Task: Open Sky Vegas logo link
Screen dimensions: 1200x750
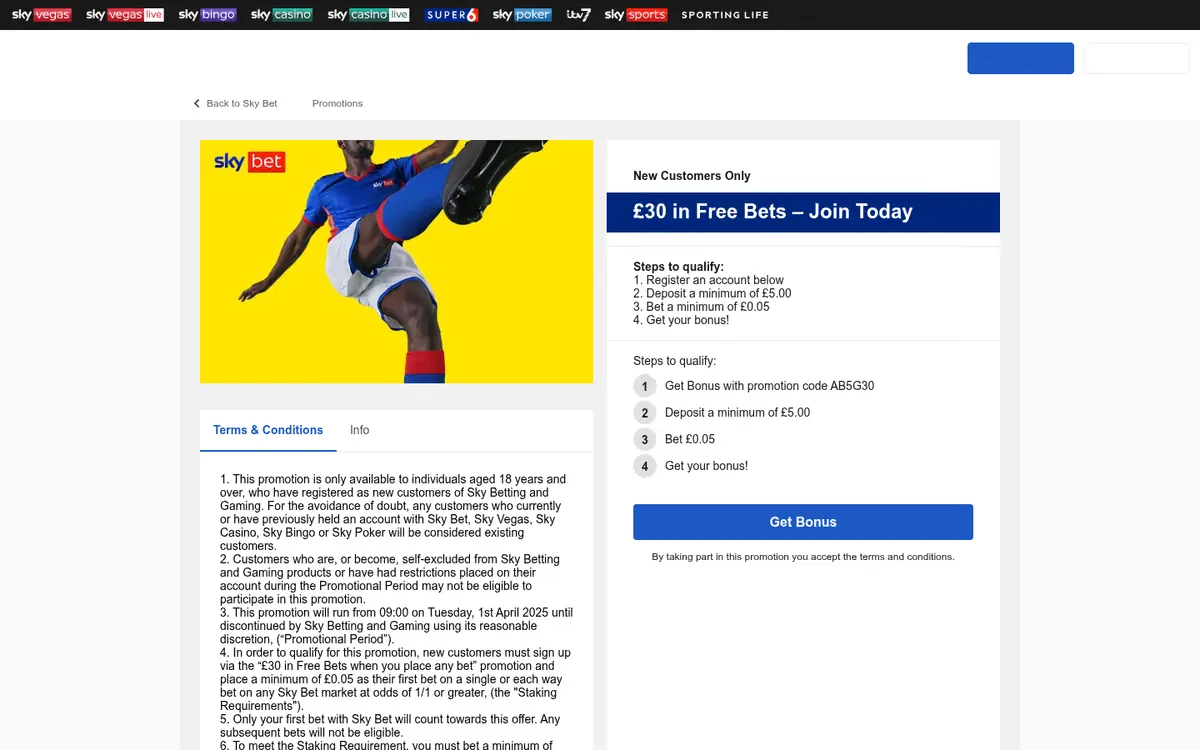Action: click(41, 15)
